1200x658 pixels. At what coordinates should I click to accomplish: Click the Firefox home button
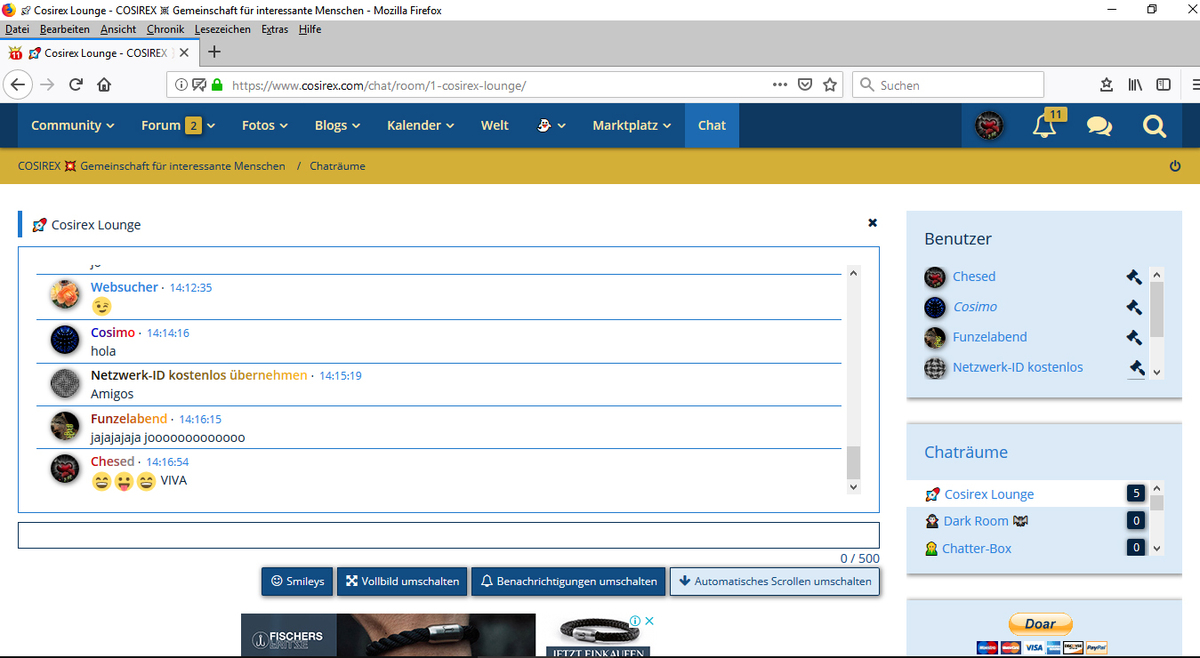pos(103,85)
